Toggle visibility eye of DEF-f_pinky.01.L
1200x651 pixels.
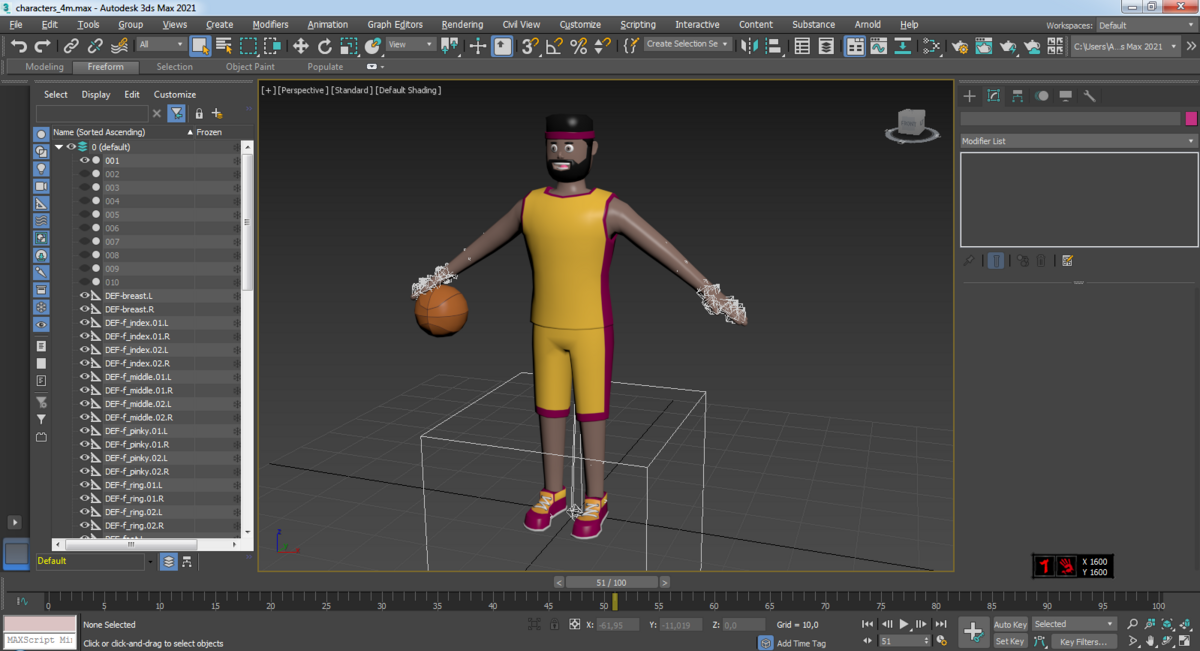click(x=84, y=431)
